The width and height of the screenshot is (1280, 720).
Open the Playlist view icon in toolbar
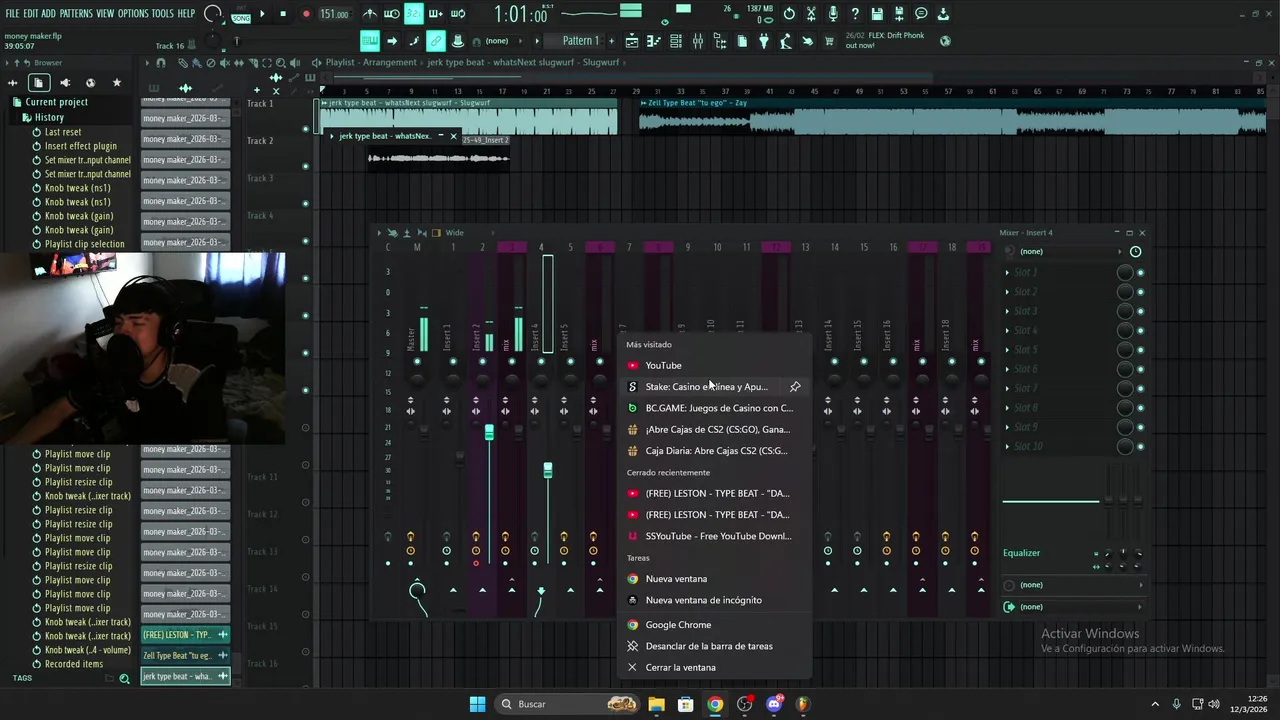tap(632, 41)
